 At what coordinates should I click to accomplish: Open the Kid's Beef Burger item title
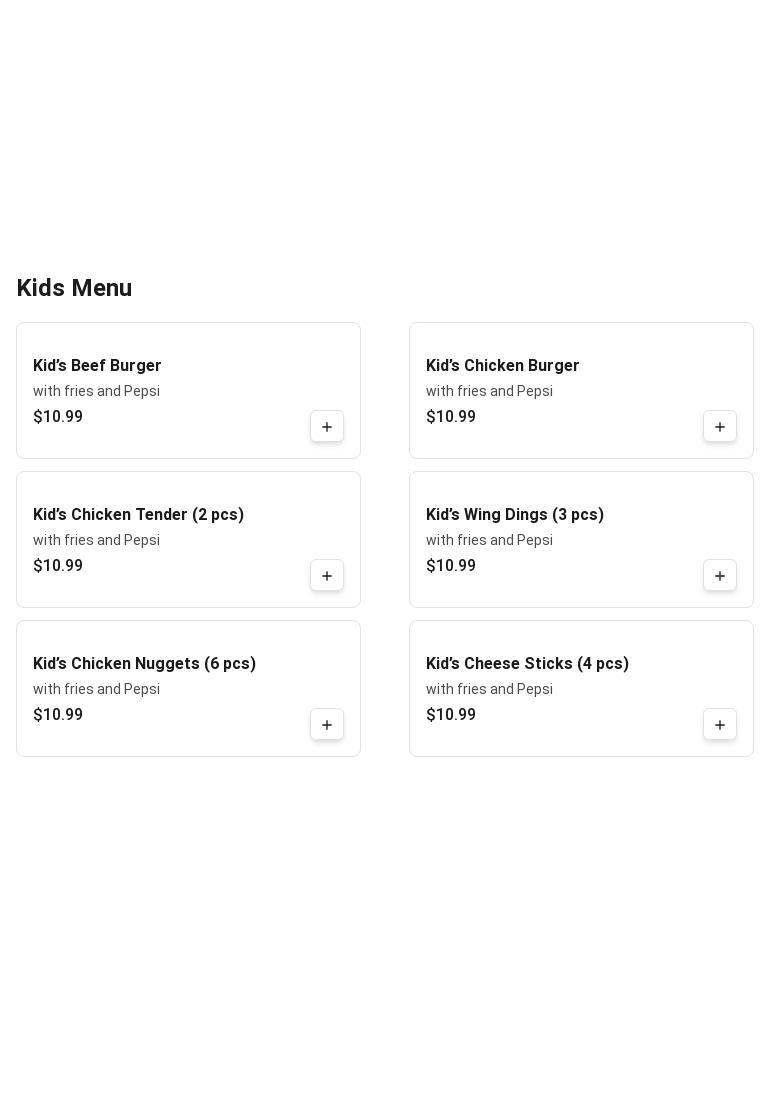click(x=97, y=366)
